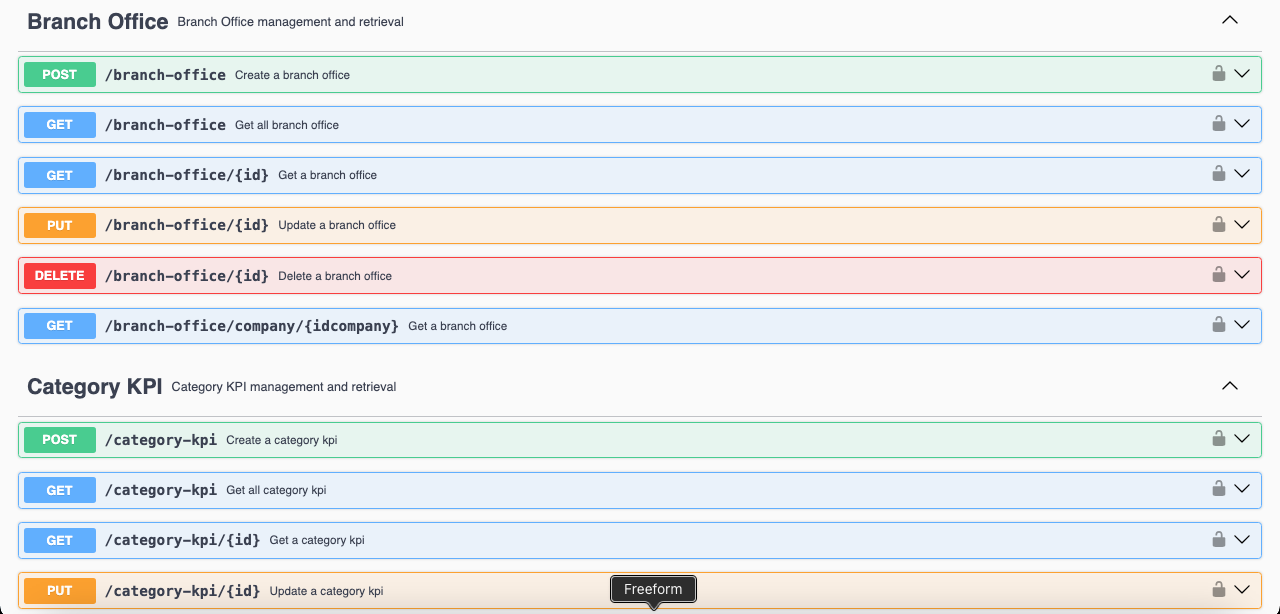Expand chevron for GET /branch-office/{id}
1280x614 pixels.
click(1242, 174)
